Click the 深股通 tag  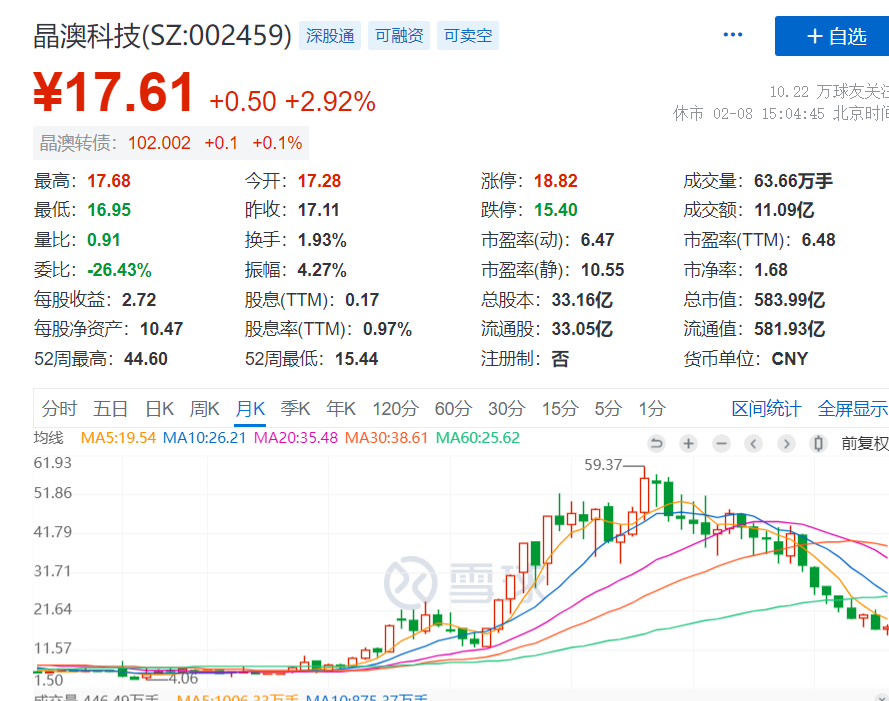click(330, 36)
